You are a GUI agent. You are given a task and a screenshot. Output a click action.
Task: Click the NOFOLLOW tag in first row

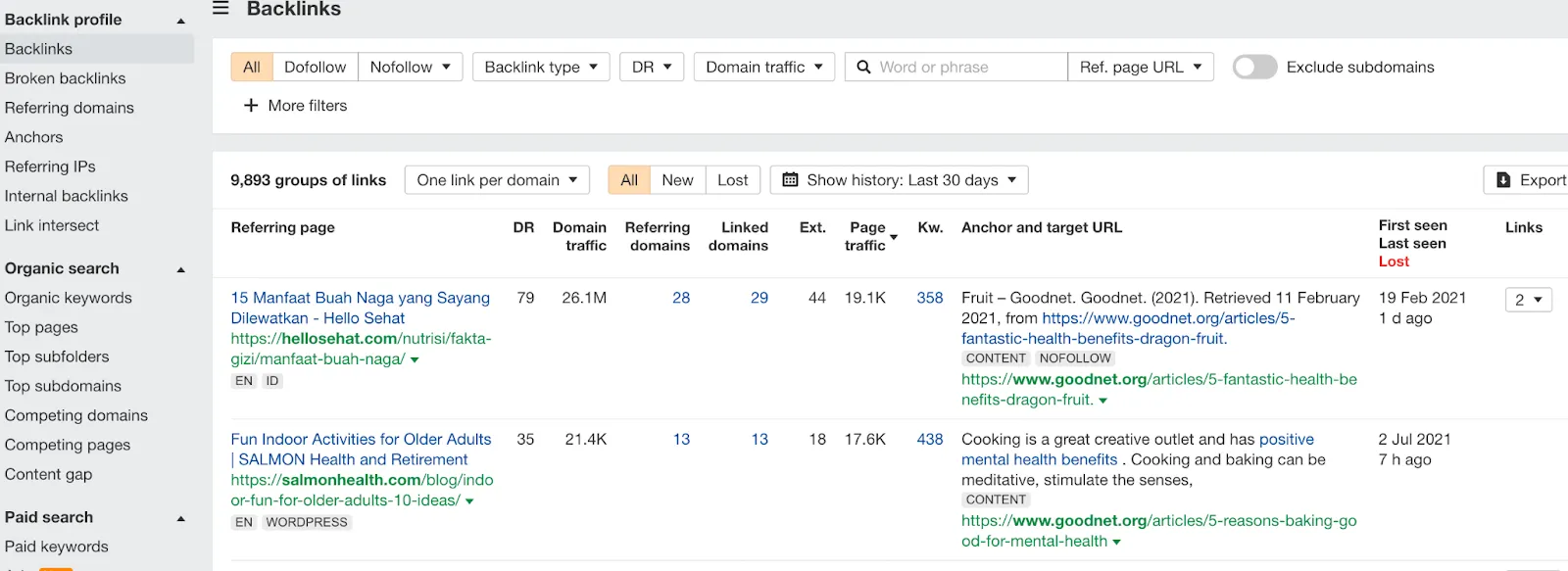tap(1075, 358)
